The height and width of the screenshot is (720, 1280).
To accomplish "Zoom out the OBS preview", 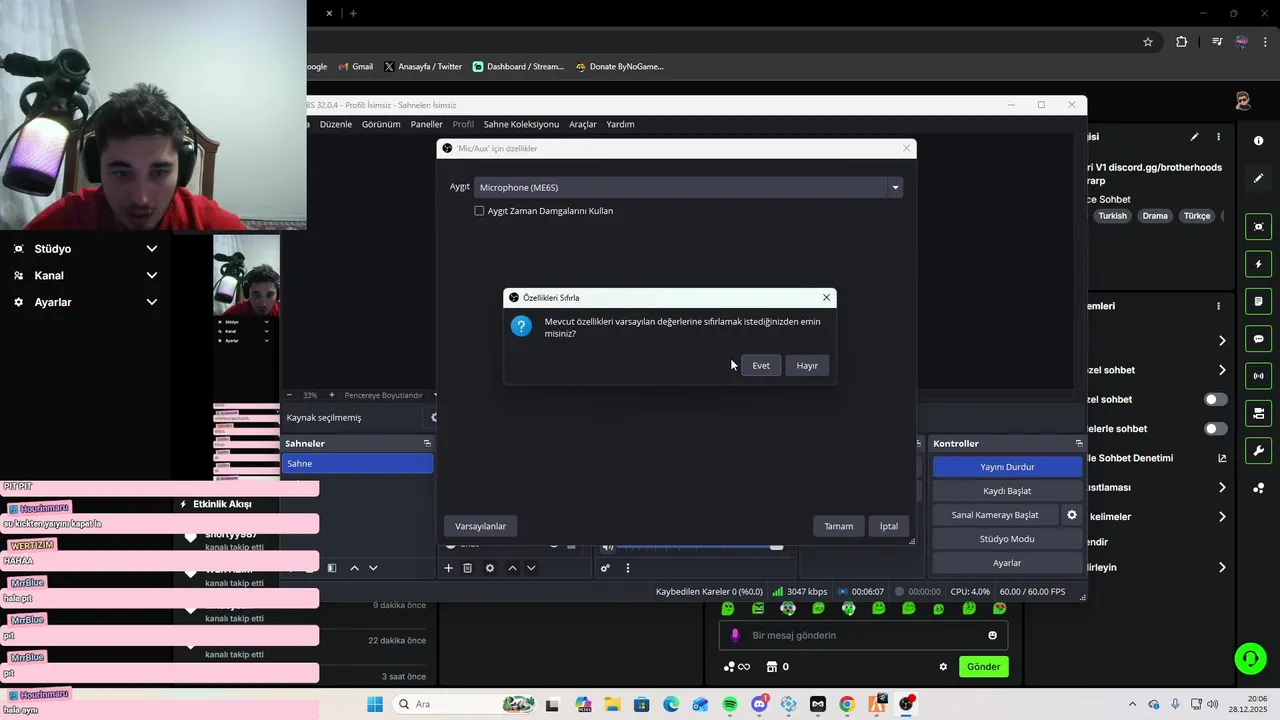I will (x=289, y=395).
